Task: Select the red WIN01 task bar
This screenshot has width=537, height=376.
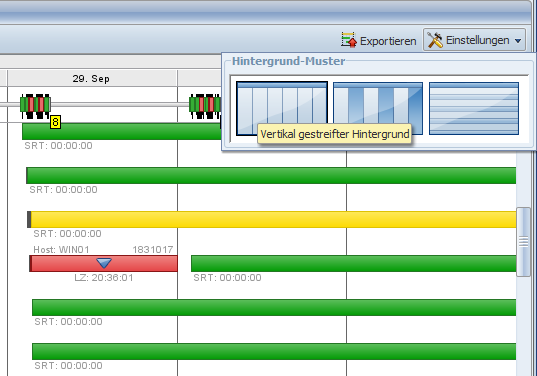Action: coord(103,263)
